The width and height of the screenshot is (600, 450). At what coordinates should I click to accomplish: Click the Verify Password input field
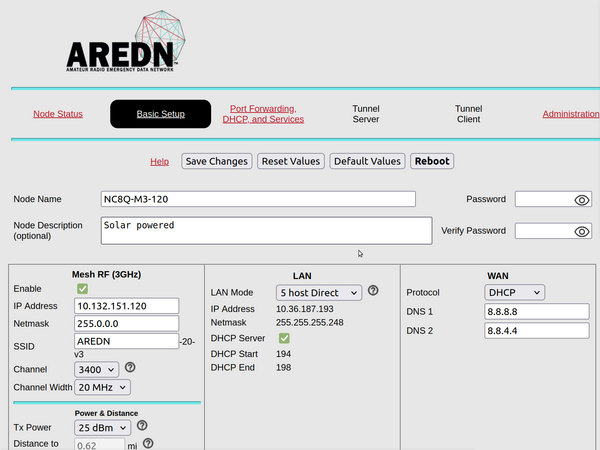tap(553, 231)
